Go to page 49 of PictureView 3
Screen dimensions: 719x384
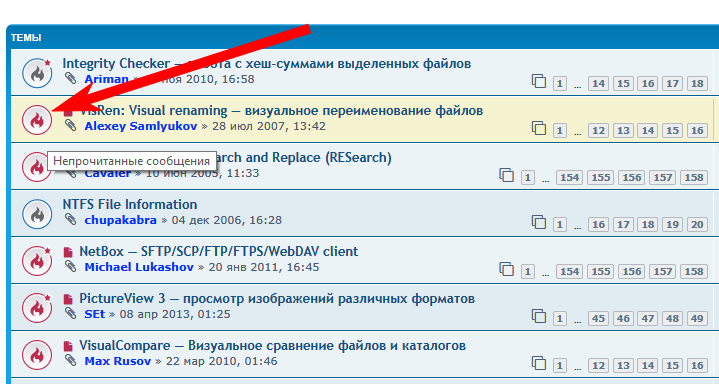tap(697, 318)
